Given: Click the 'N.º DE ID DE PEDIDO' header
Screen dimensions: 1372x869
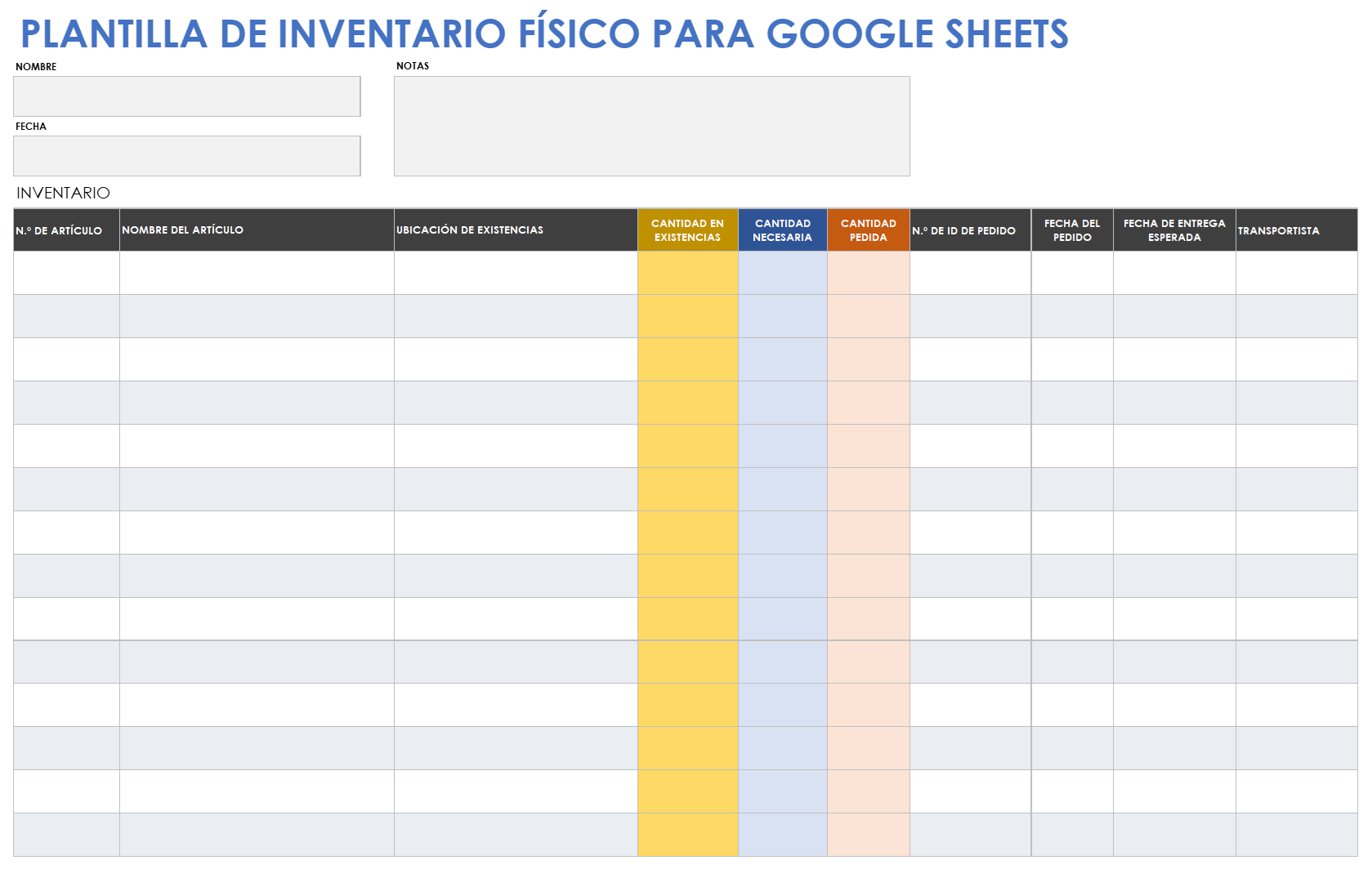Looking at the screenshot, I should pyautogui.click(x=971, y=230).
